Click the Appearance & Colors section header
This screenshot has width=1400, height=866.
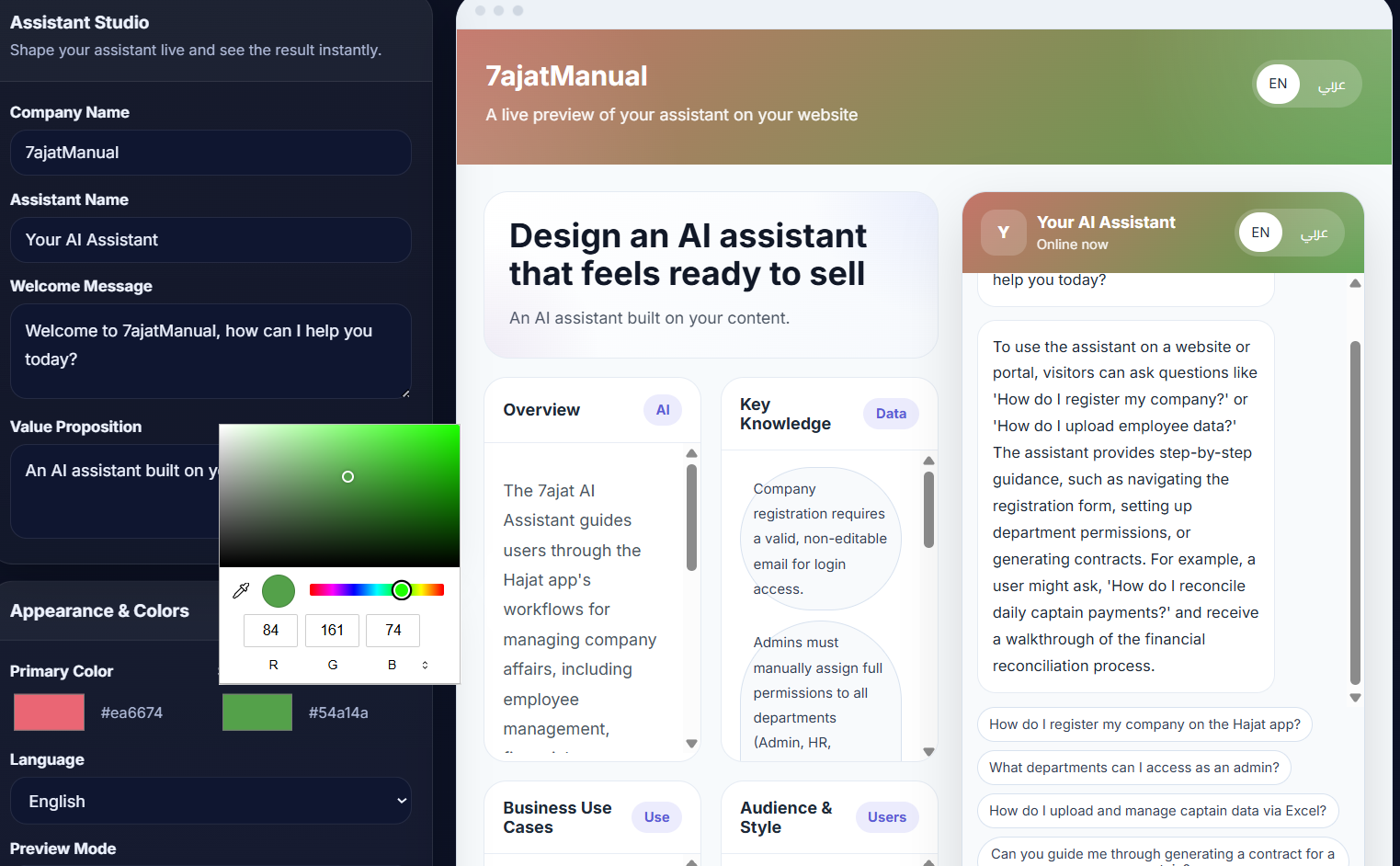(x=99, y=611)
